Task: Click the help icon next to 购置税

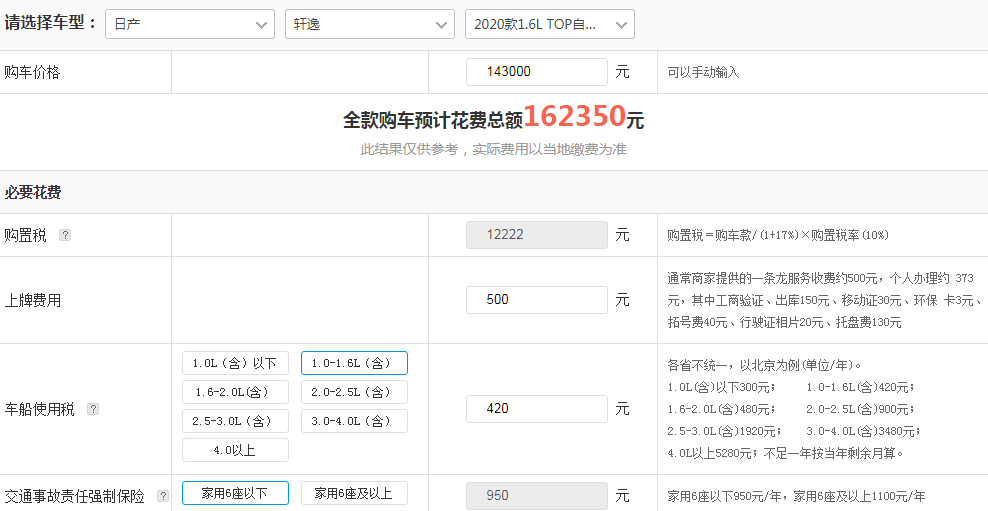Action: tap(65, 235)
